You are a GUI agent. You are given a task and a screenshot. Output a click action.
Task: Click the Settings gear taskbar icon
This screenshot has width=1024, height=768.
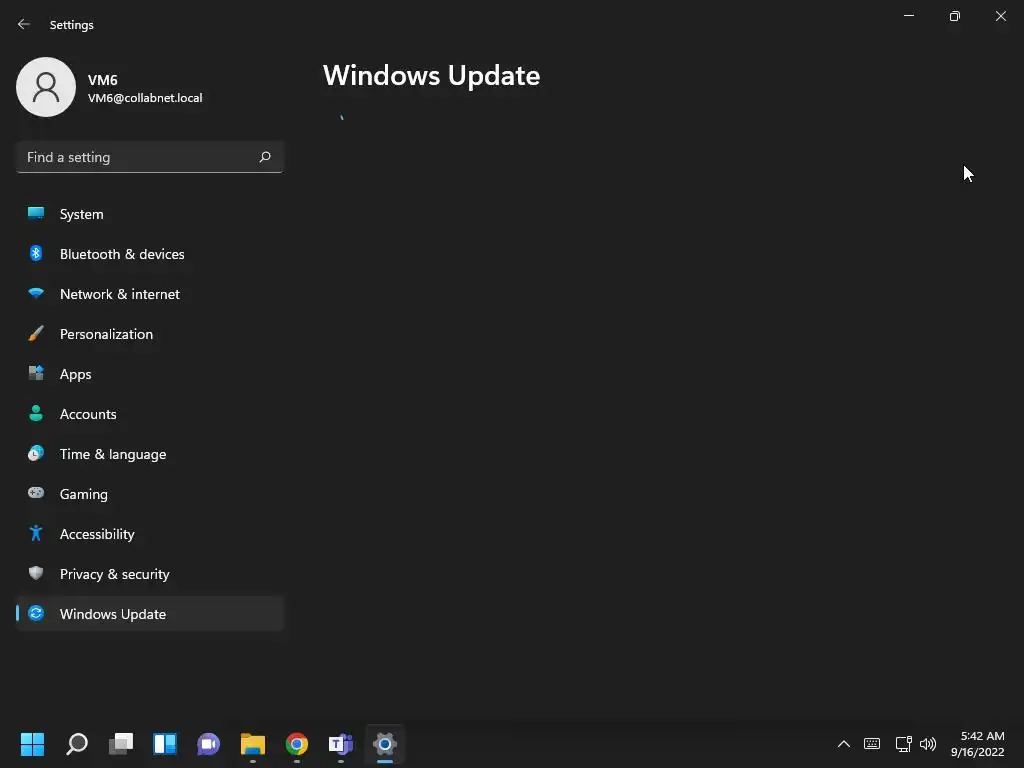385,744
